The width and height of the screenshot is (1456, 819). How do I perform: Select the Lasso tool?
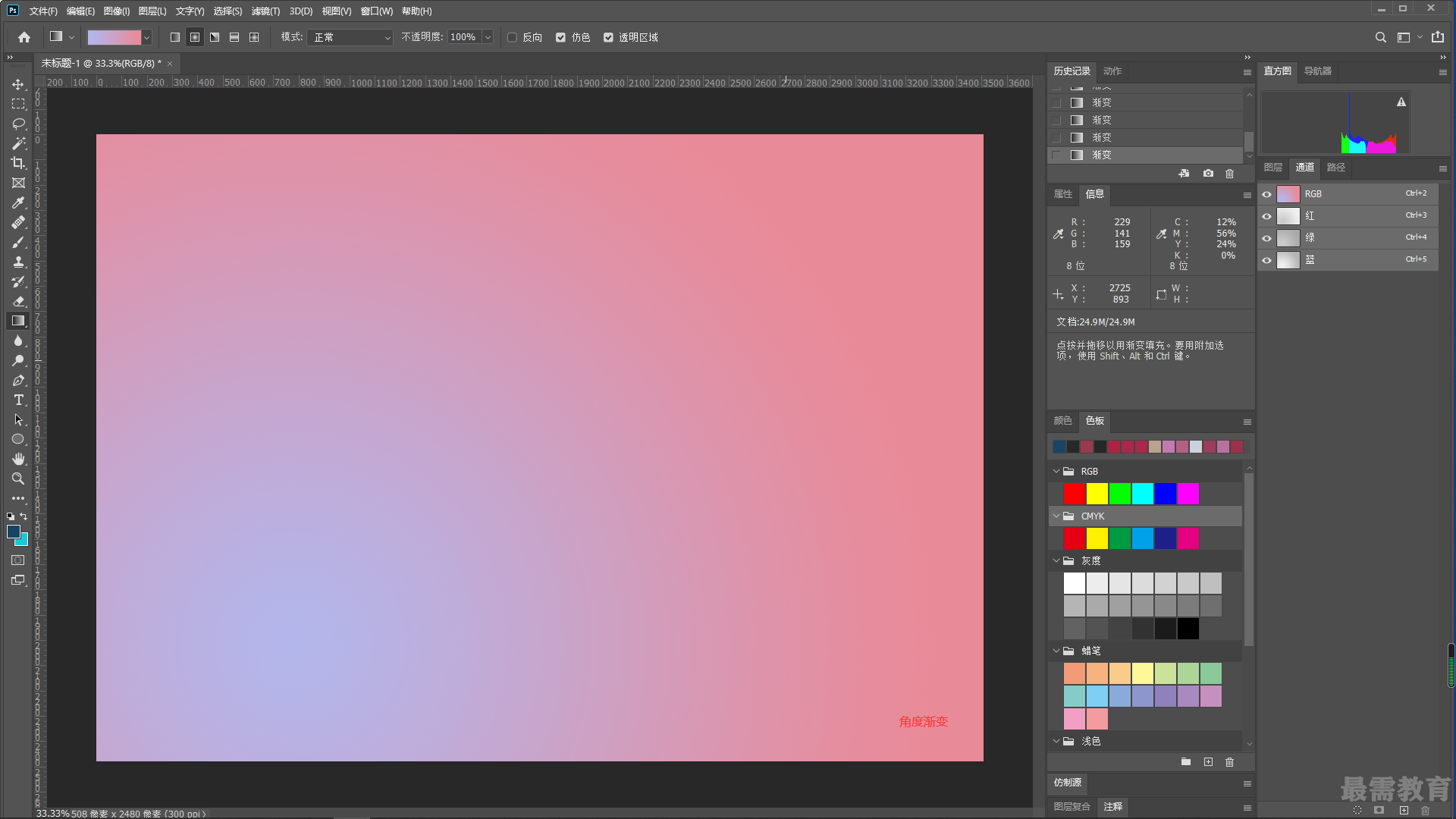(x=18, y=124)
